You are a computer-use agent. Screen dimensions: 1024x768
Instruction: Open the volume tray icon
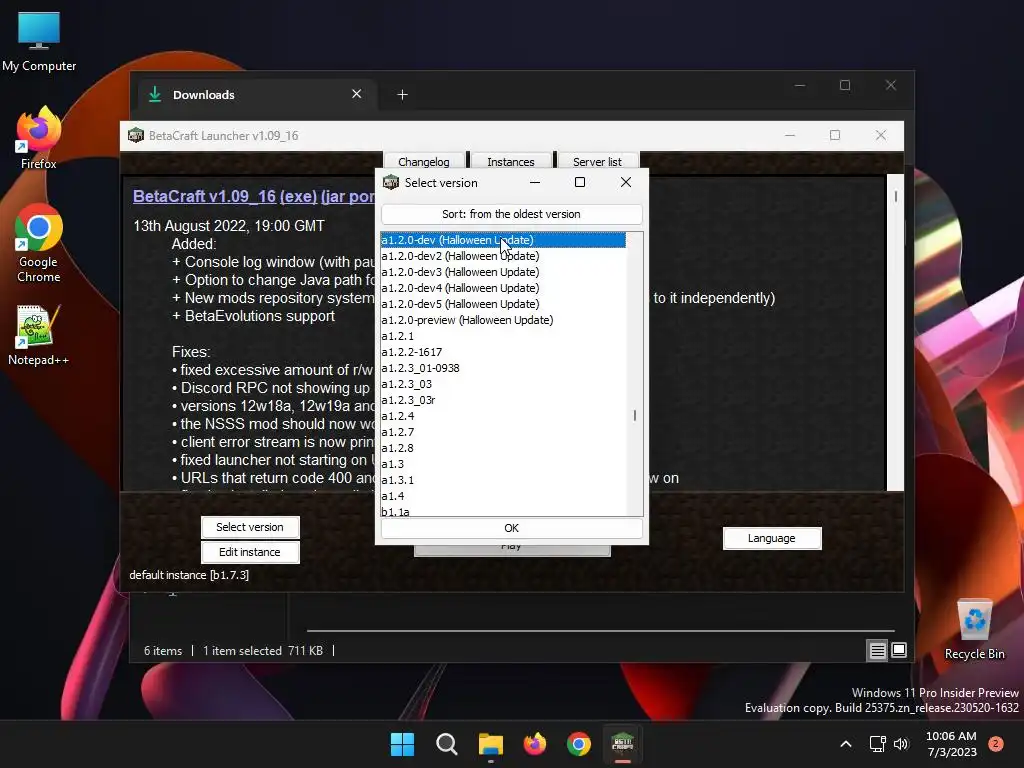(x=901, y=744)
